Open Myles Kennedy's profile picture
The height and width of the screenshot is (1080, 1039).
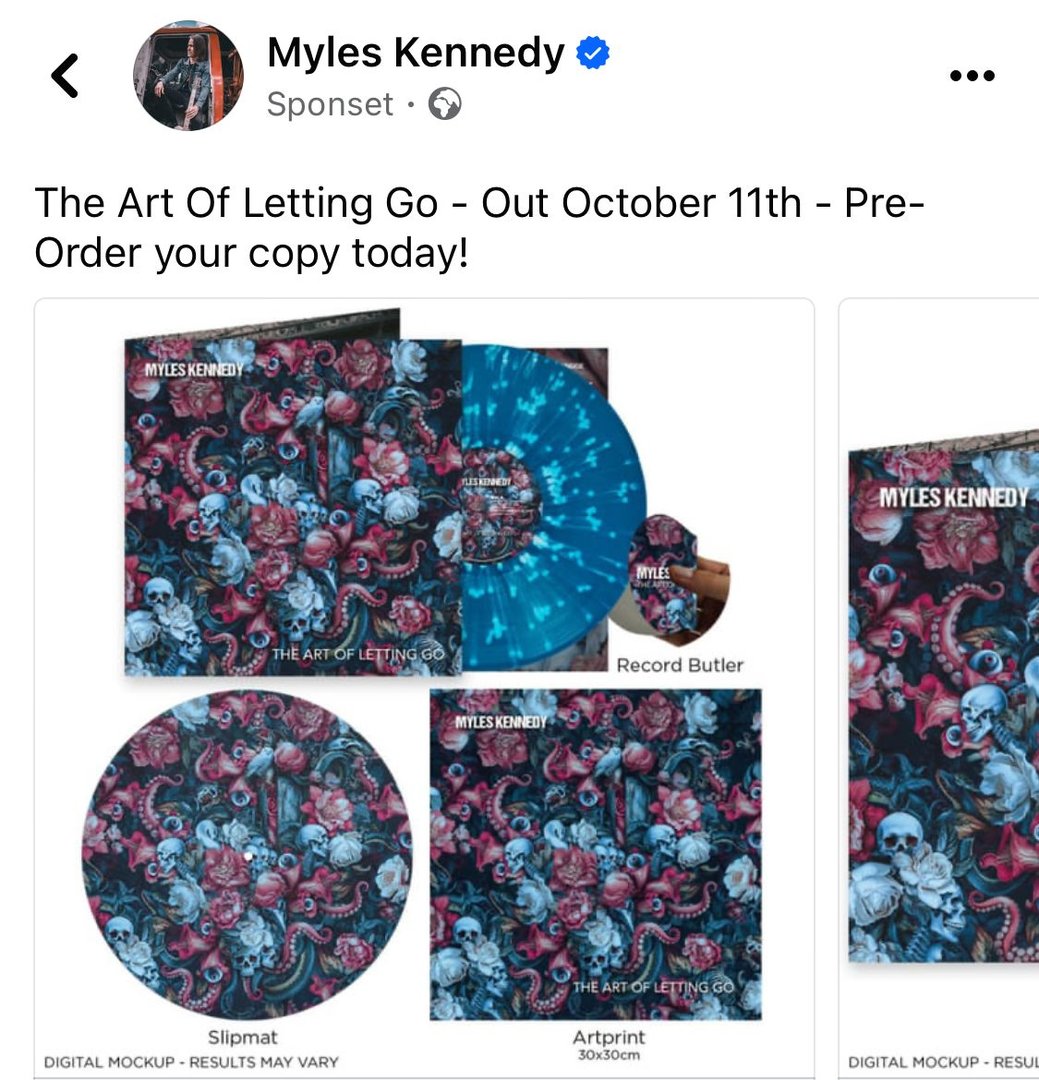188,75
